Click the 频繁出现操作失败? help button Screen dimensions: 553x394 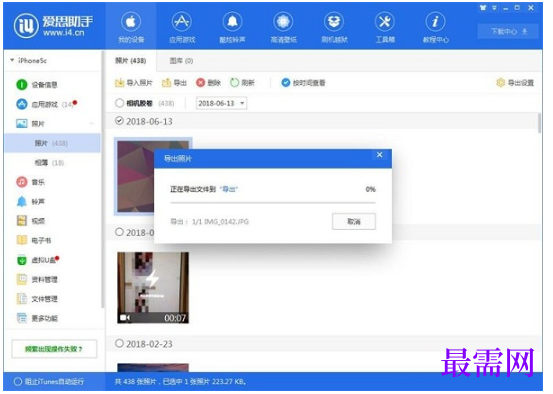point(54,349)
